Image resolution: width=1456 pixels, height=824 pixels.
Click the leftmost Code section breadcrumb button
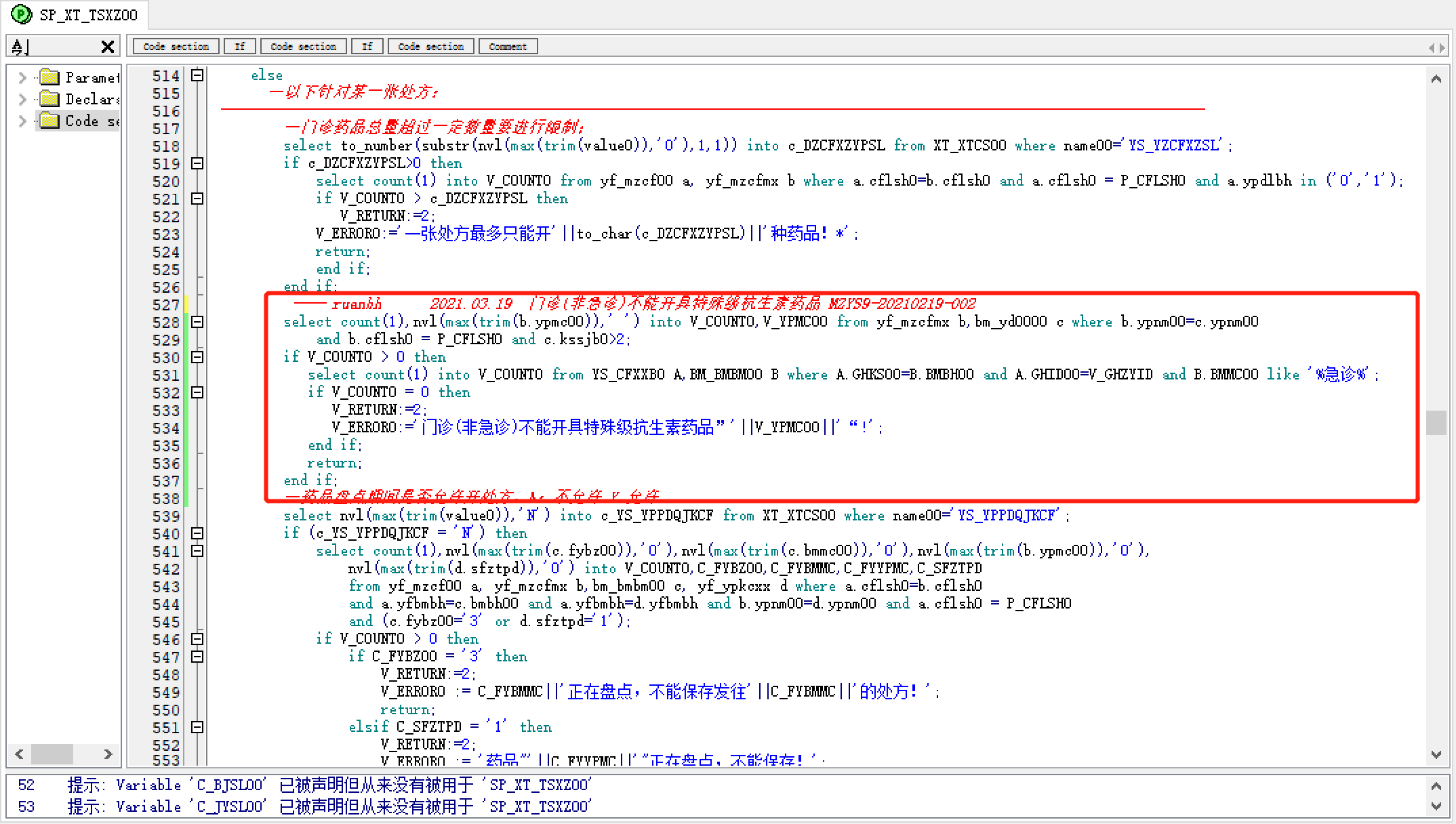(176, 47)
